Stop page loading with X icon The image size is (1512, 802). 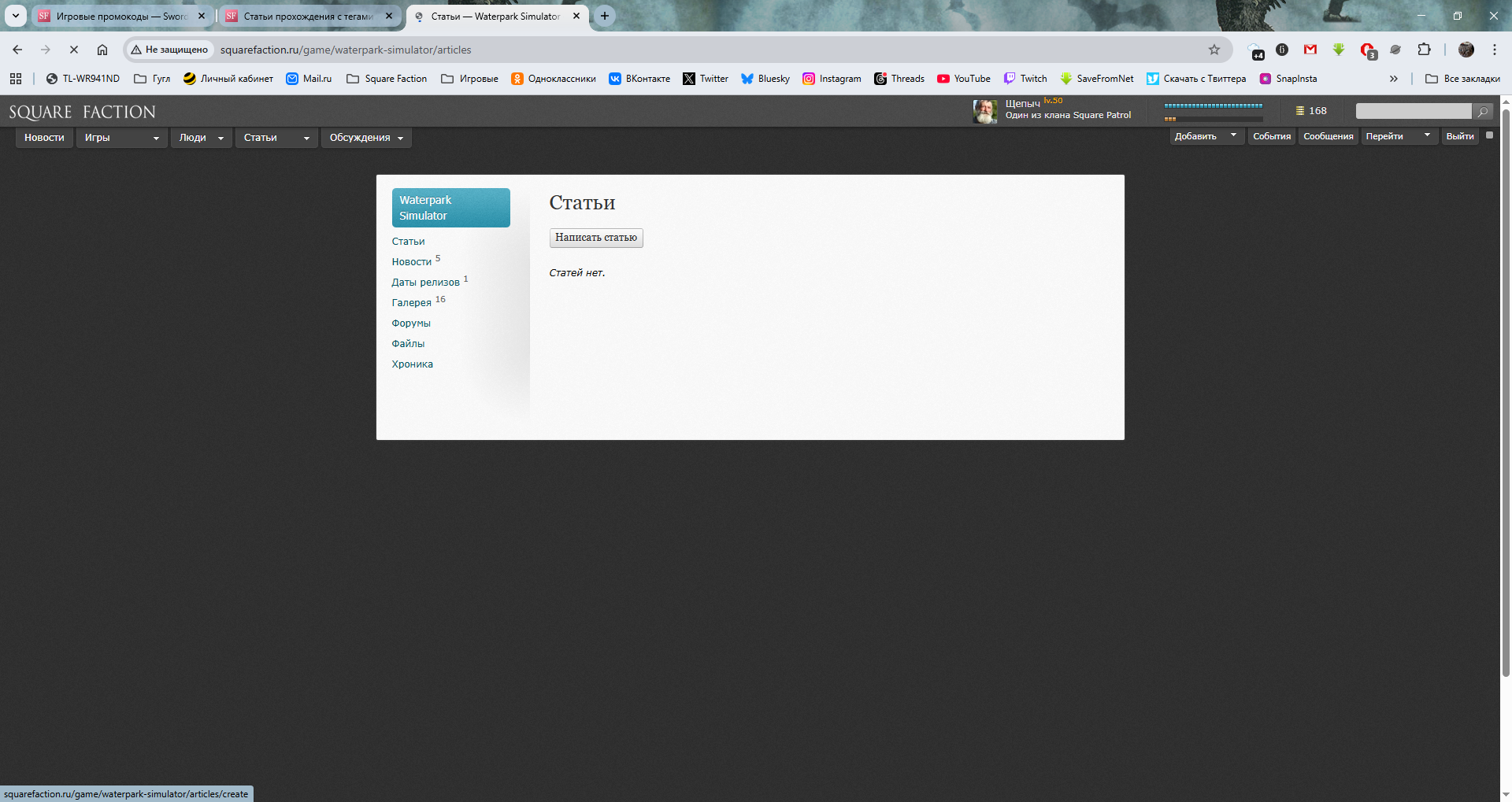74,50
